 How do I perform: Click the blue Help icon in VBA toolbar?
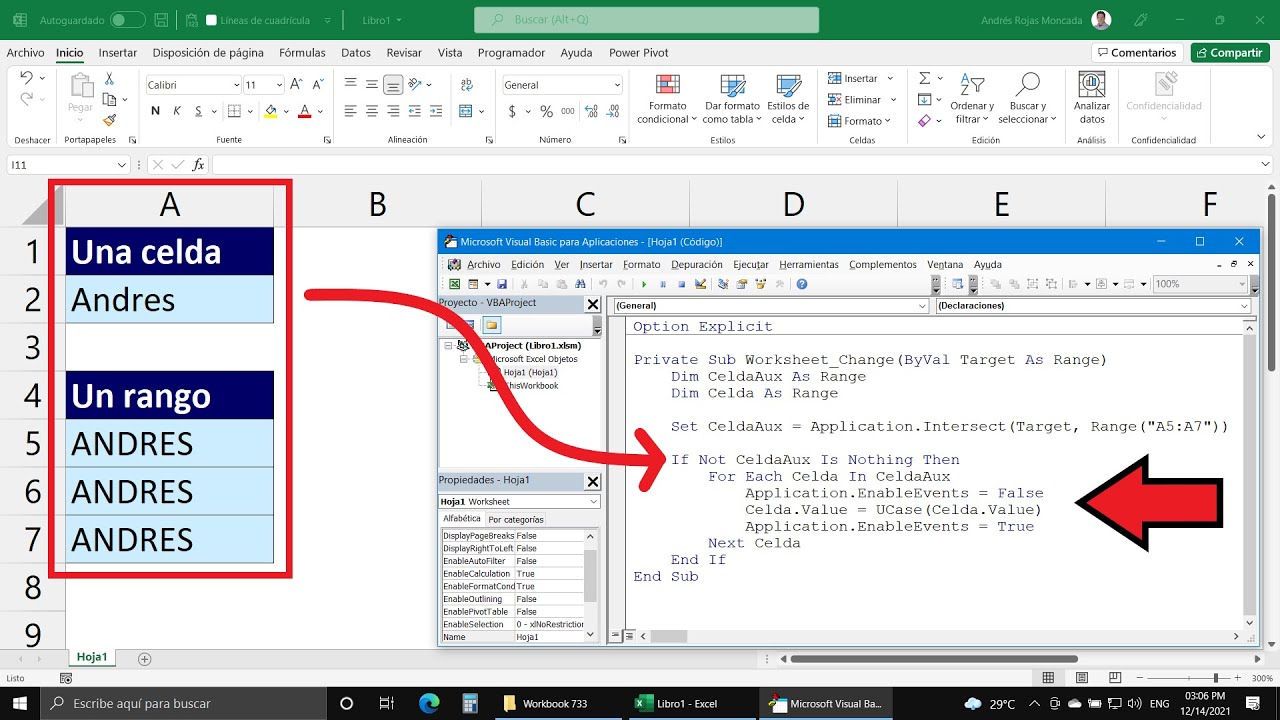[x=802, y=284]
